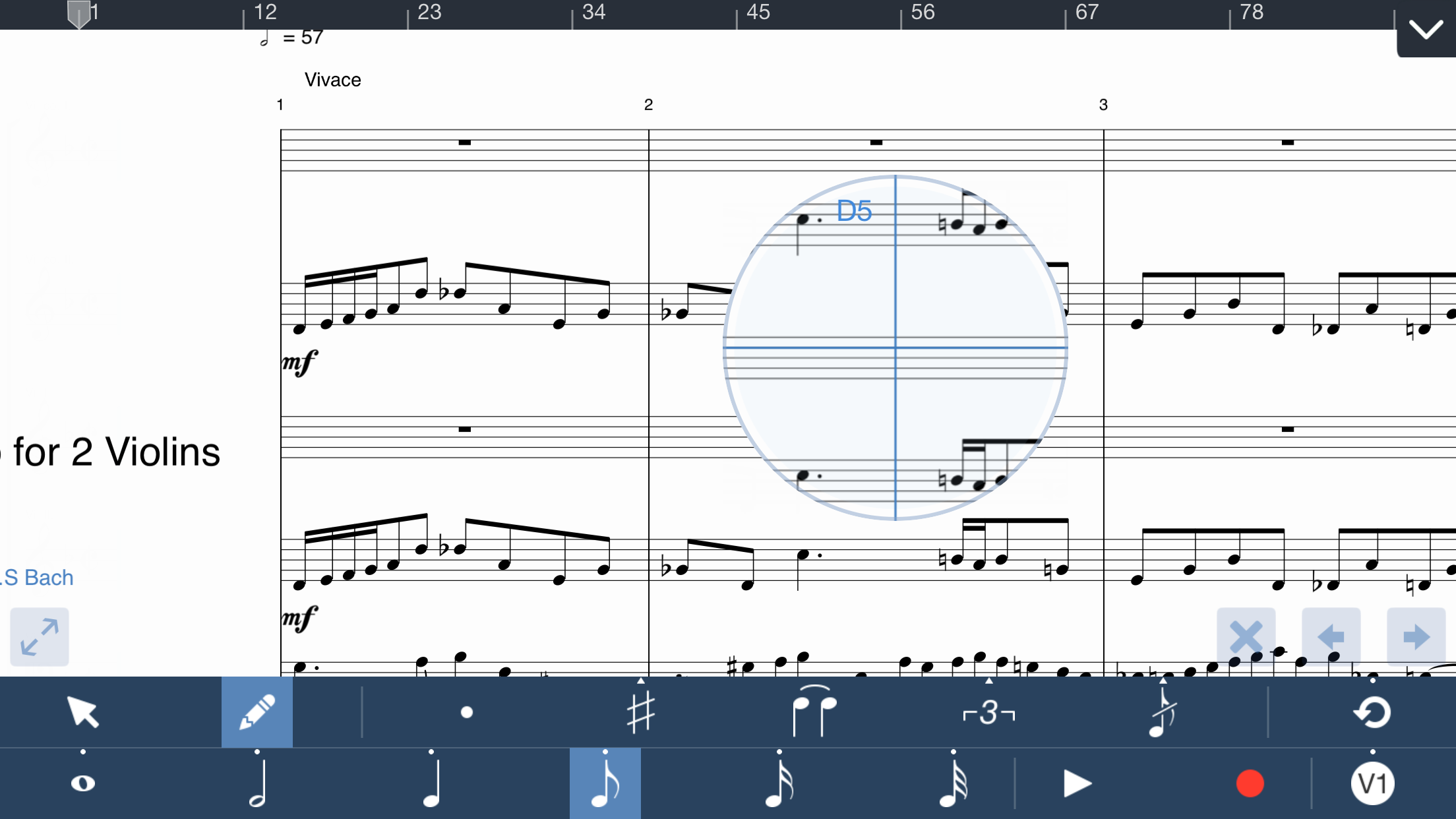Viewport: 1456px width, 819px height.
Task: Open the grace note options
Action: coord(1163,712)
